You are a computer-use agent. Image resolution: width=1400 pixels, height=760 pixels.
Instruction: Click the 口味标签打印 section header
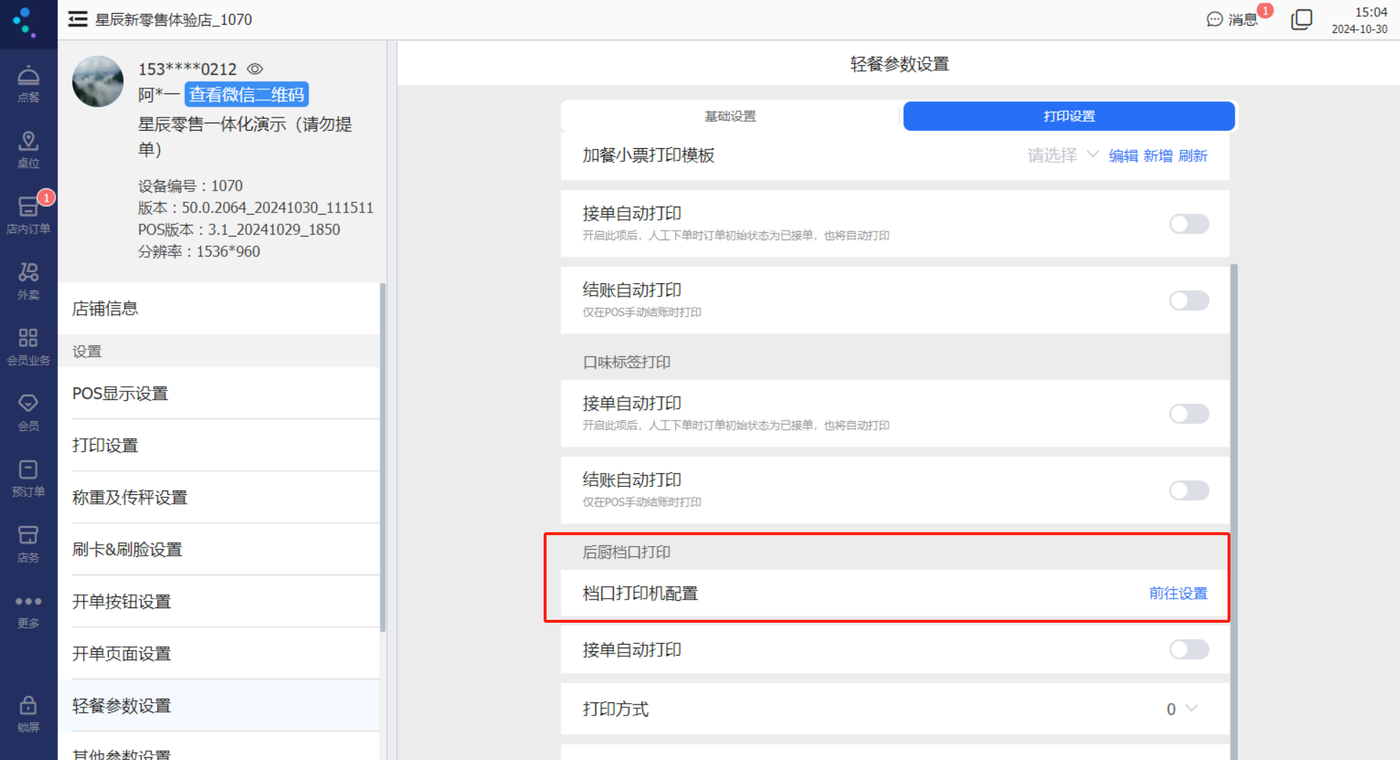(627, 362)
